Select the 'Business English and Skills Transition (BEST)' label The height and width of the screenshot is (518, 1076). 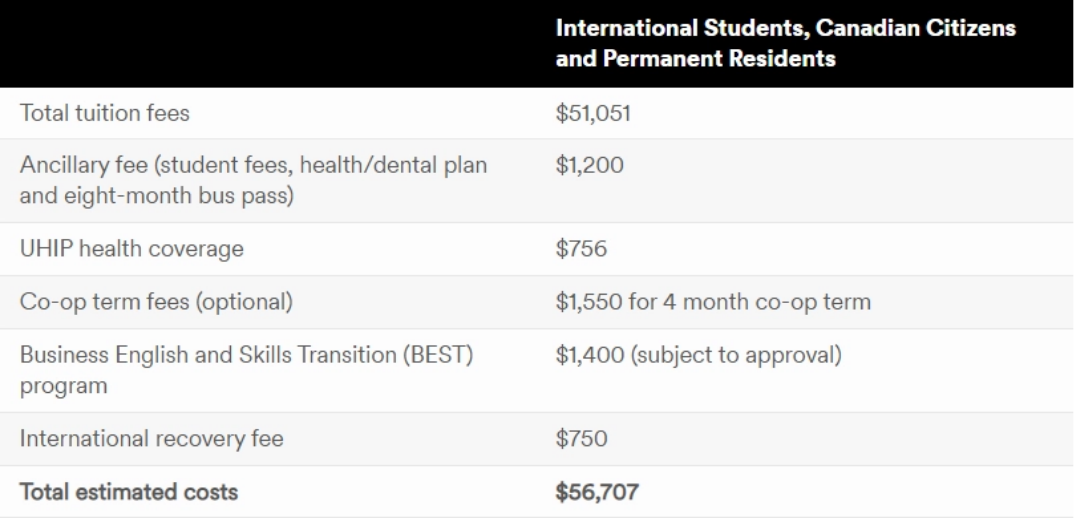click(246, 355)
